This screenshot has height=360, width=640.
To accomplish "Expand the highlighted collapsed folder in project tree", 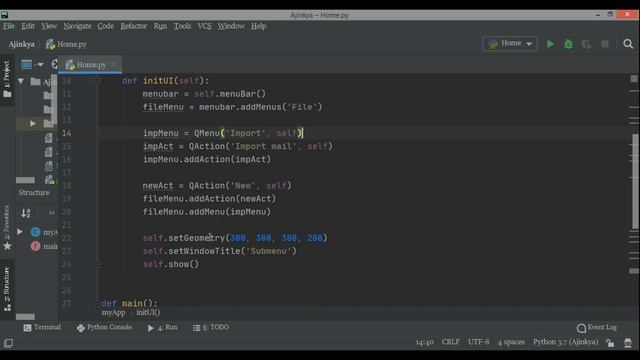I will pos(33,123).
